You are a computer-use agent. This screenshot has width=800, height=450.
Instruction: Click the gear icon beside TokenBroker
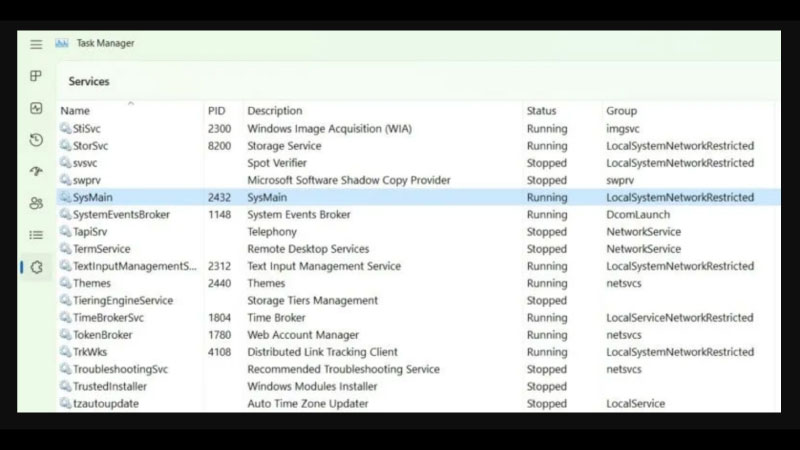coord(65,334)
